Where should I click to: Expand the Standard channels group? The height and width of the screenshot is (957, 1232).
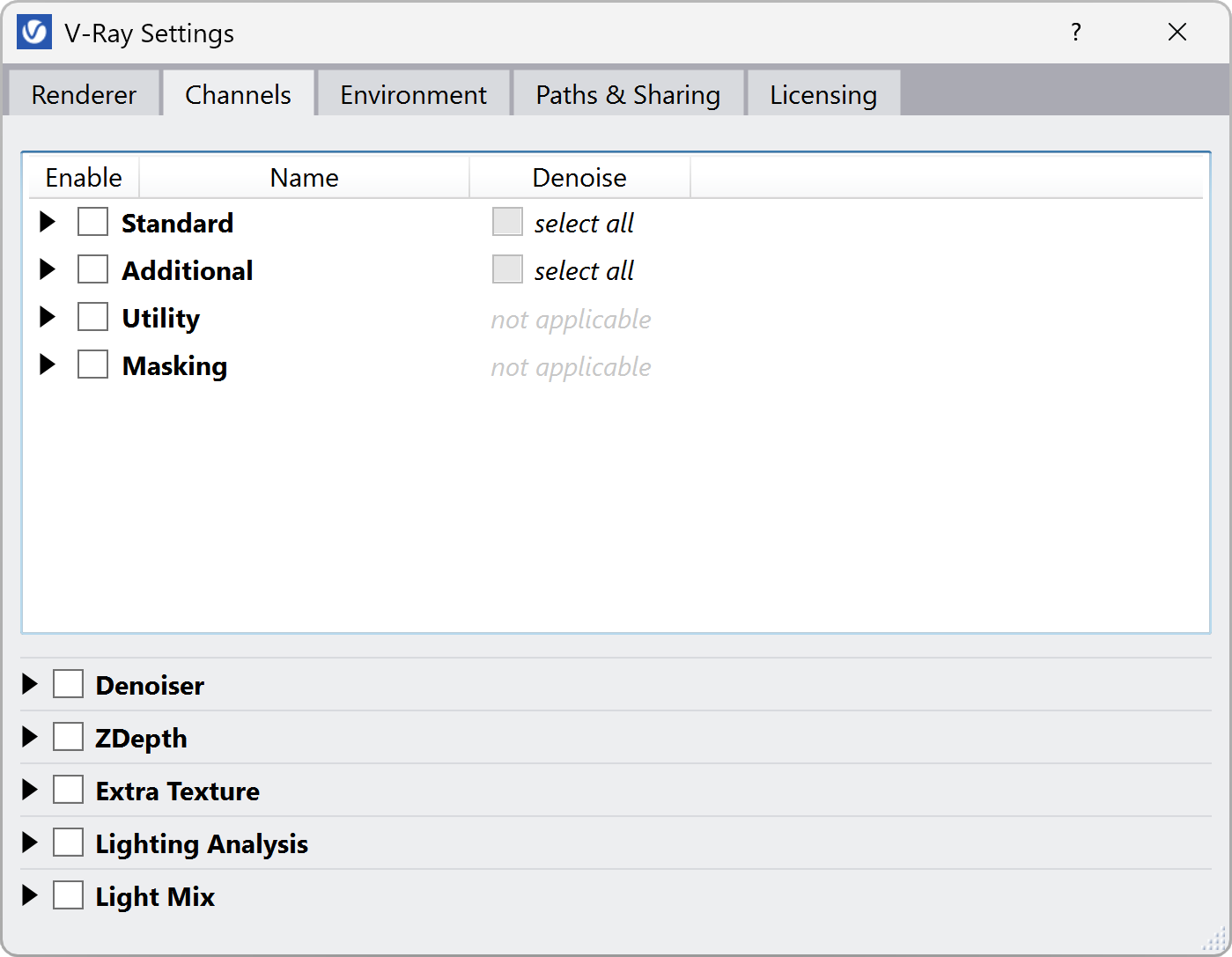48,222
